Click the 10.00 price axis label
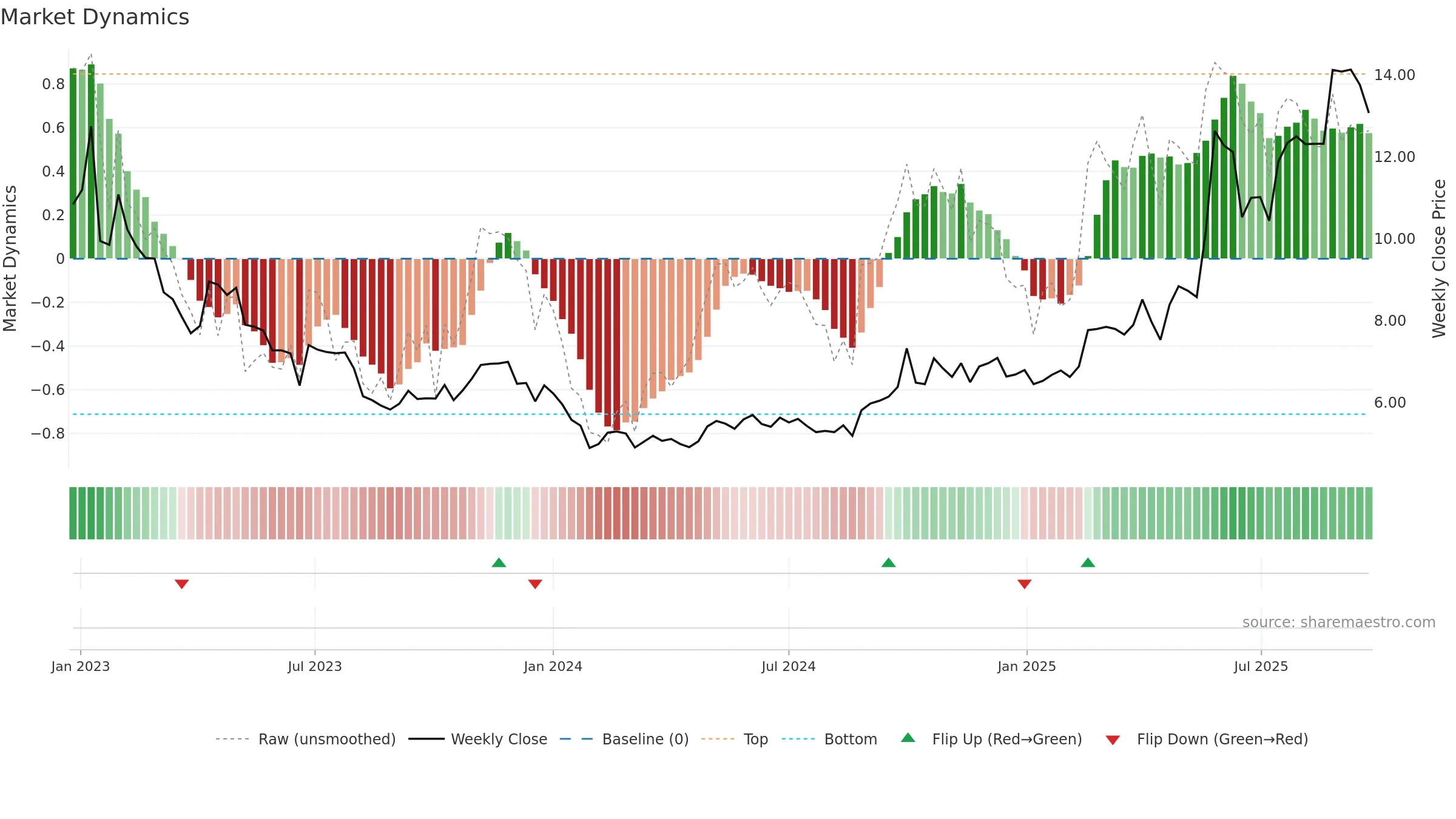The width and height of the screenshot is (1456, 819). click(1395, 238)
